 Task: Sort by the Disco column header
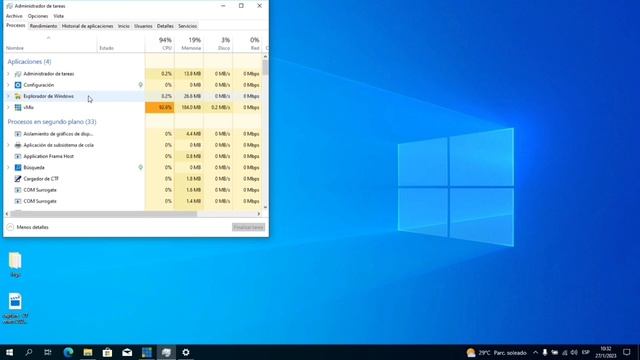point(218,43)
